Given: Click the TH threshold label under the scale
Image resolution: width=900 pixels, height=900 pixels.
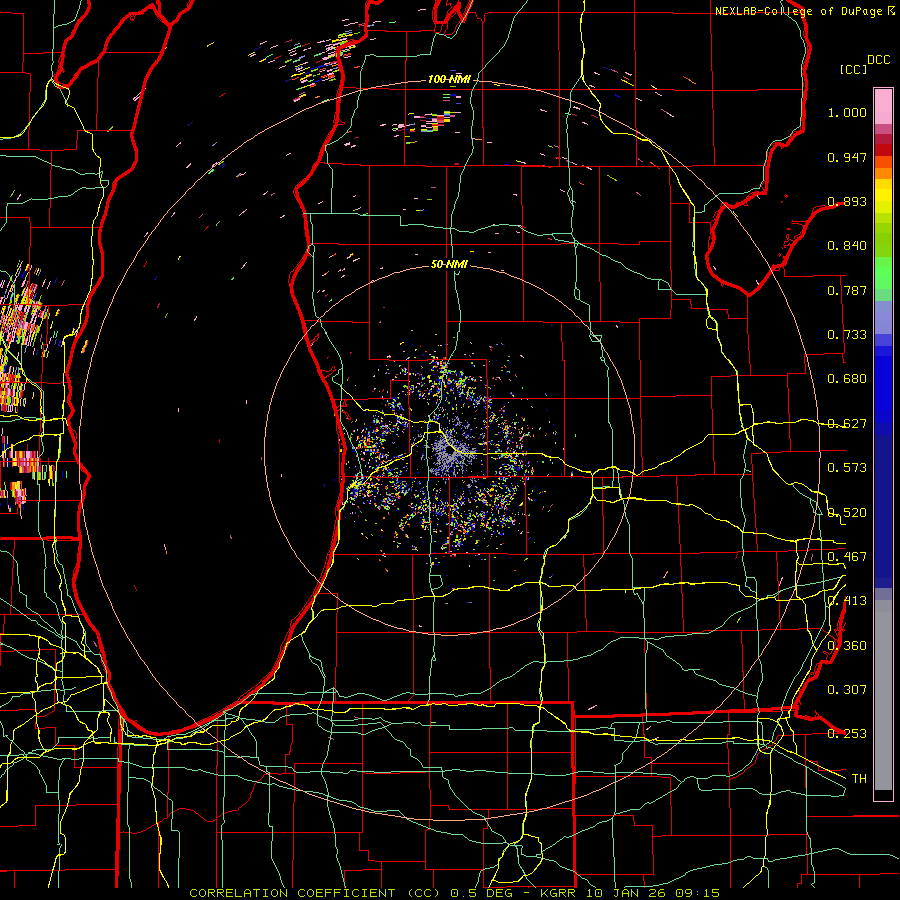Looking at the screenshot, I should pyautogui.click(x=859, y=779).
